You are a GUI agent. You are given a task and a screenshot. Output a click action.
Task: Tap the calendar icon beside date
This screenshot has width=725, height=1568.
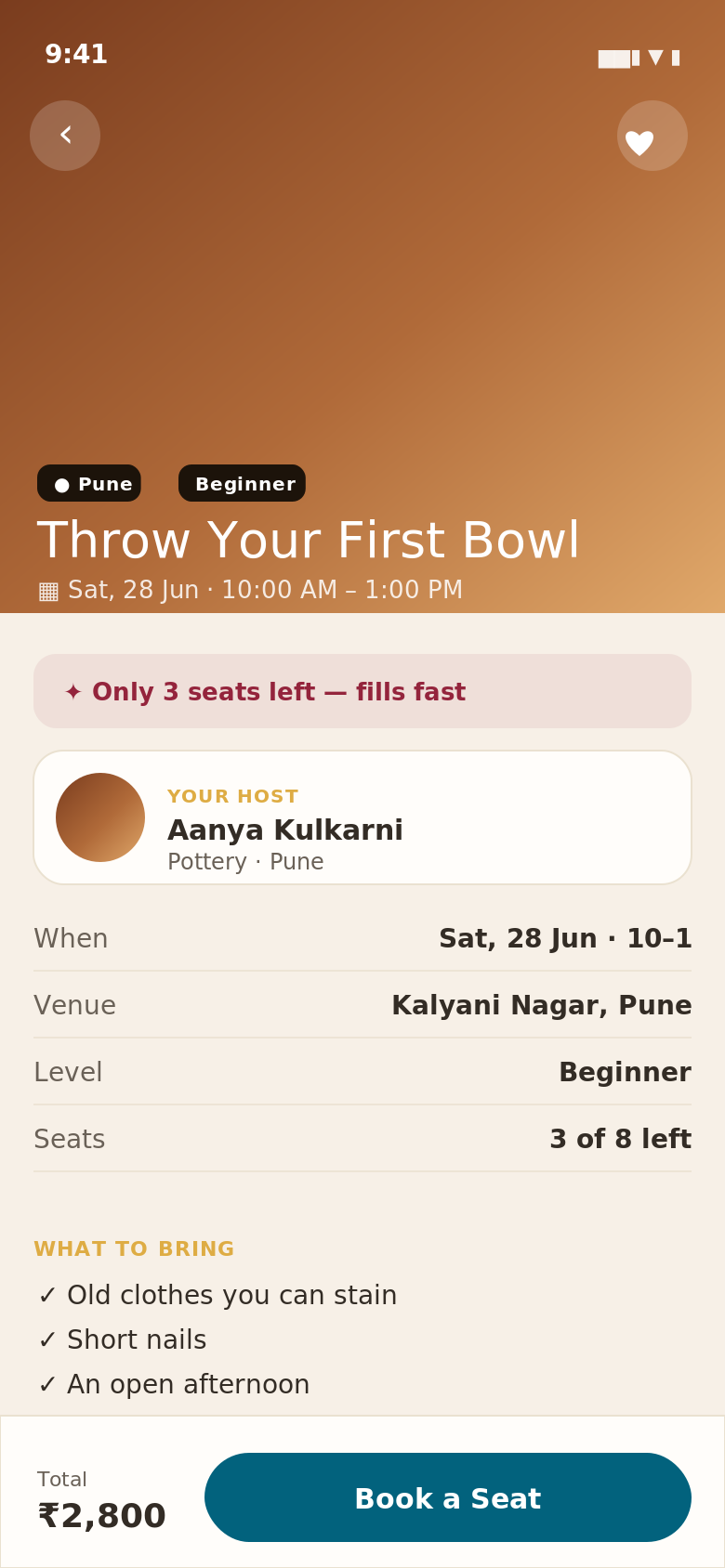click(48, 591)
